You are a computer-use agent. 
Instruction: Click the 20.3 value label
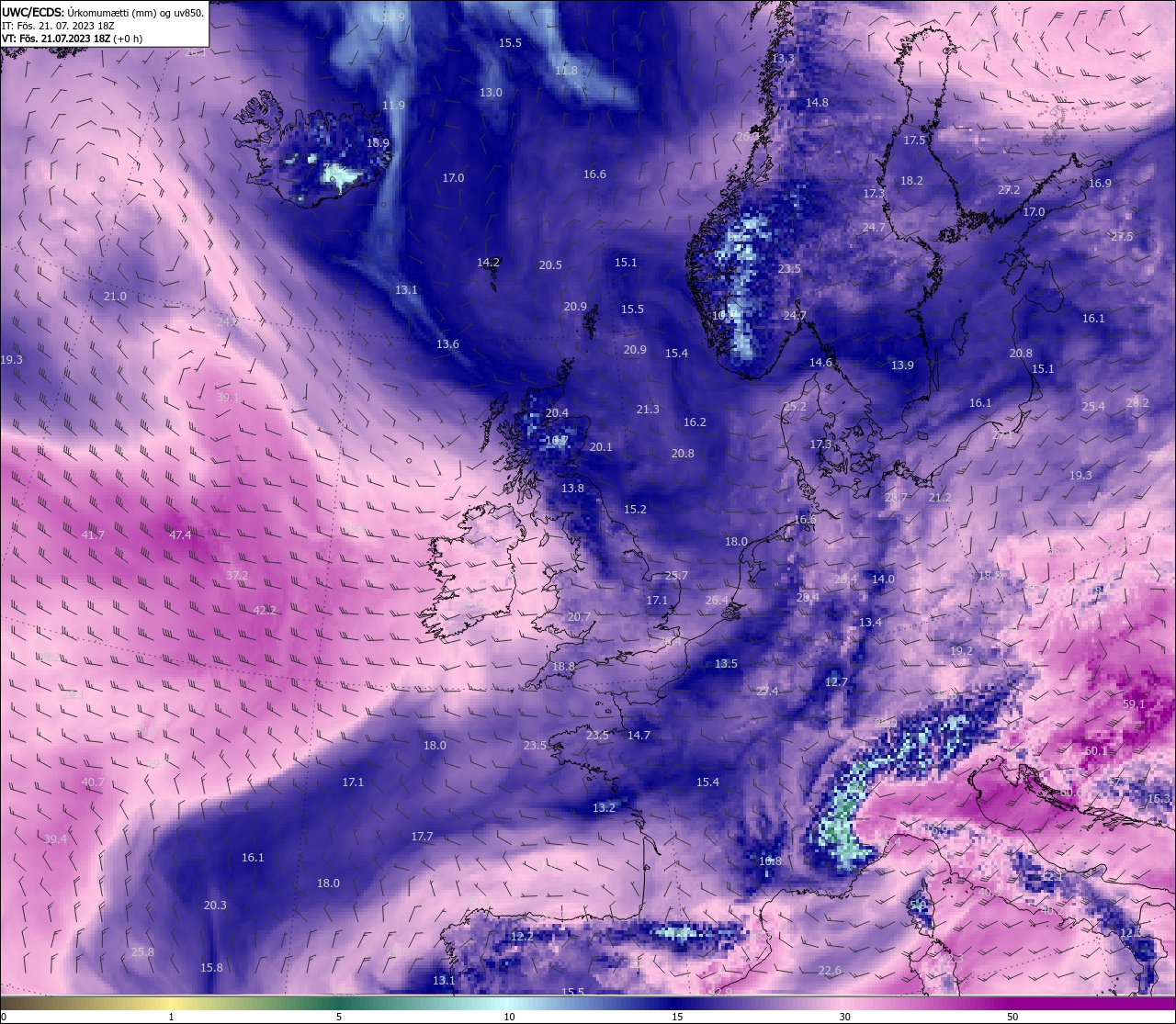(215, 906)
